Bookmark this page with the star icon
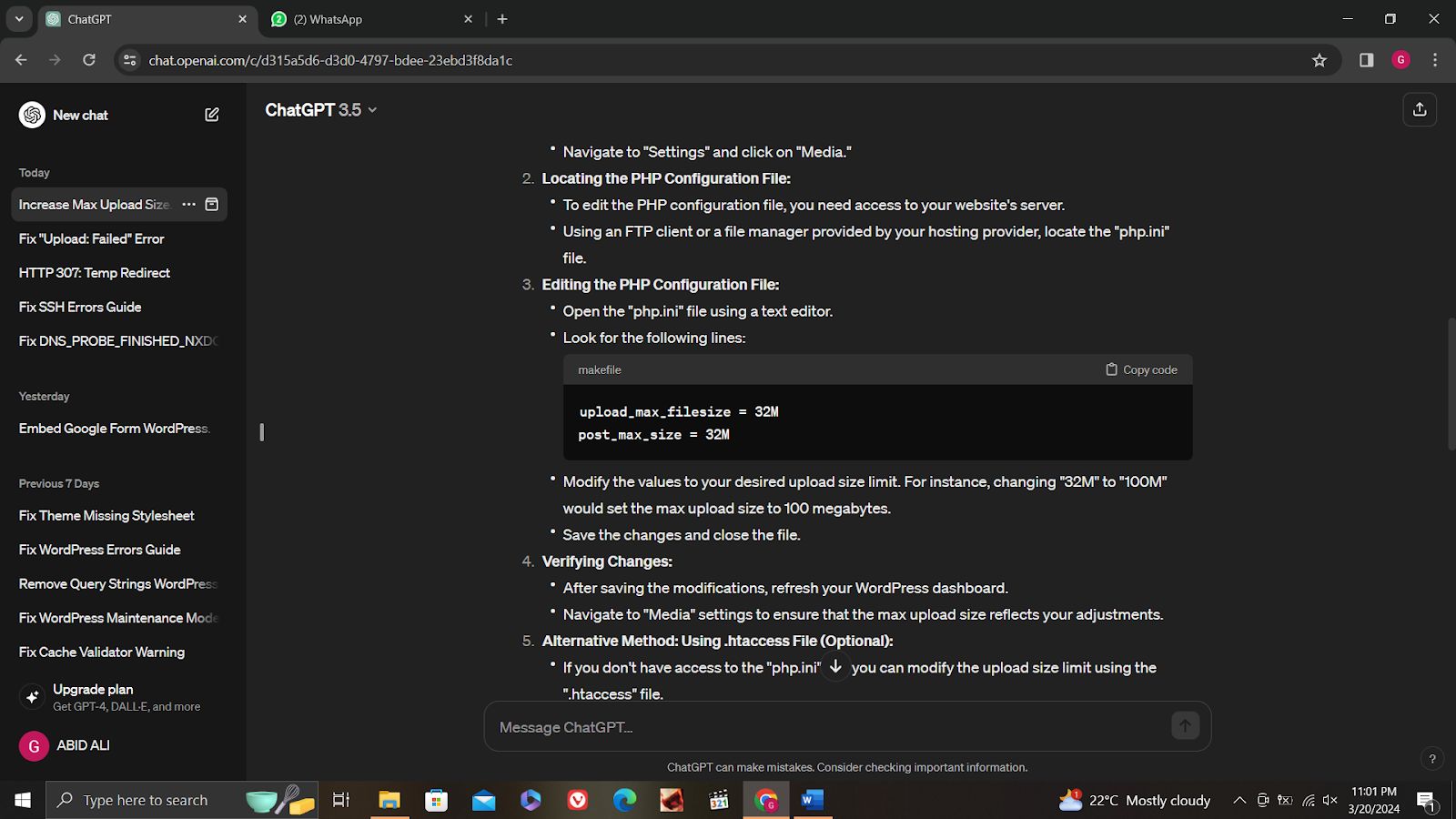 [1319, 60]
